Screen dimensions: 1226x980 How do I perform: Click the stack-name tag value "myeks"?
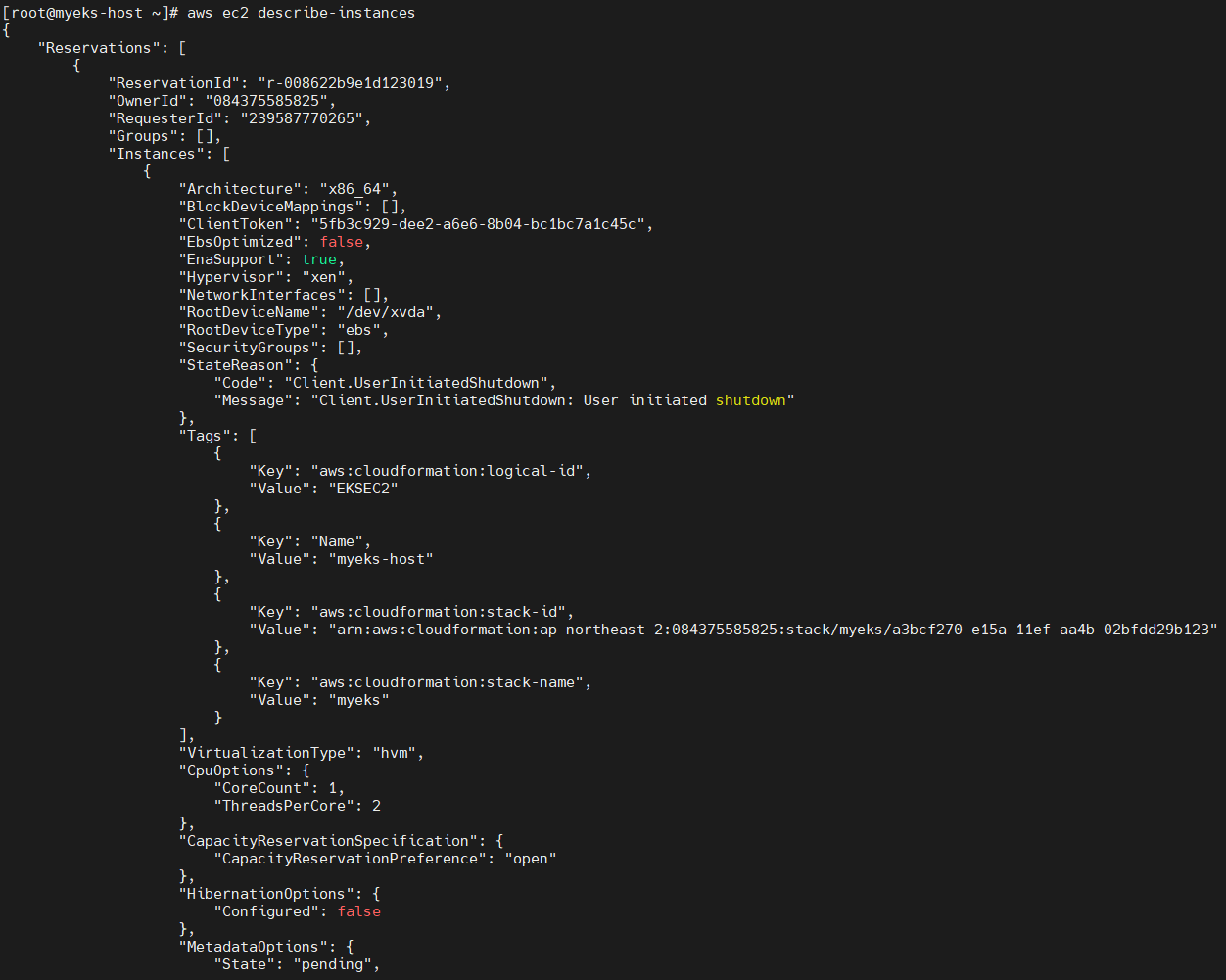[358, 700]
